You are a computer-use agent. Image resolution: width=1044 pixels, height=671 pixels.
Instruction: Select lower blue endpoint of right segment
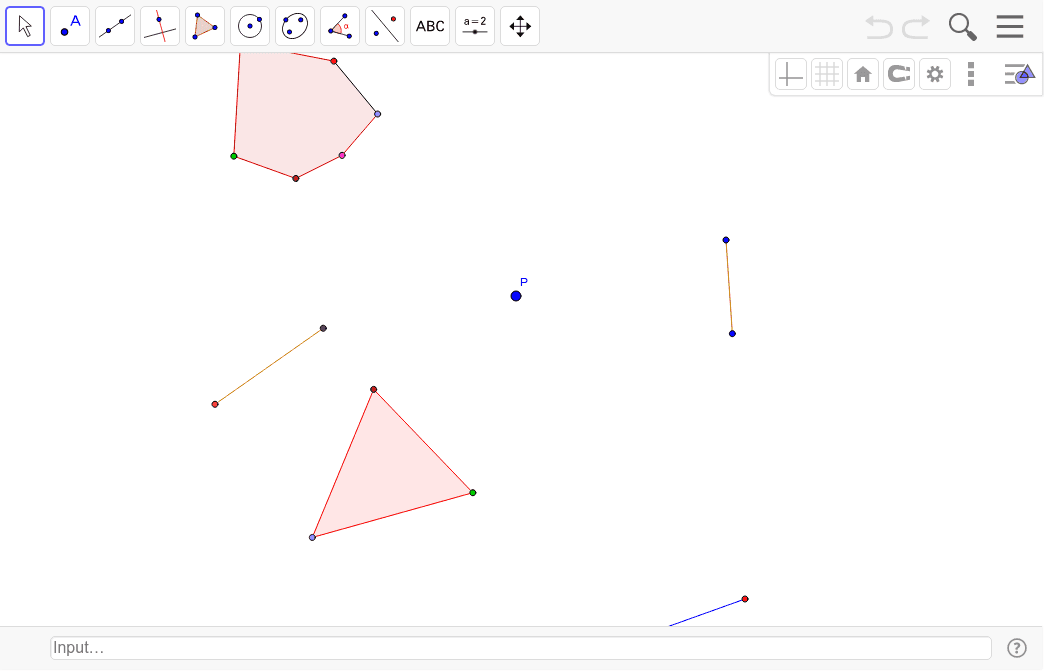[x=732, y=334]
